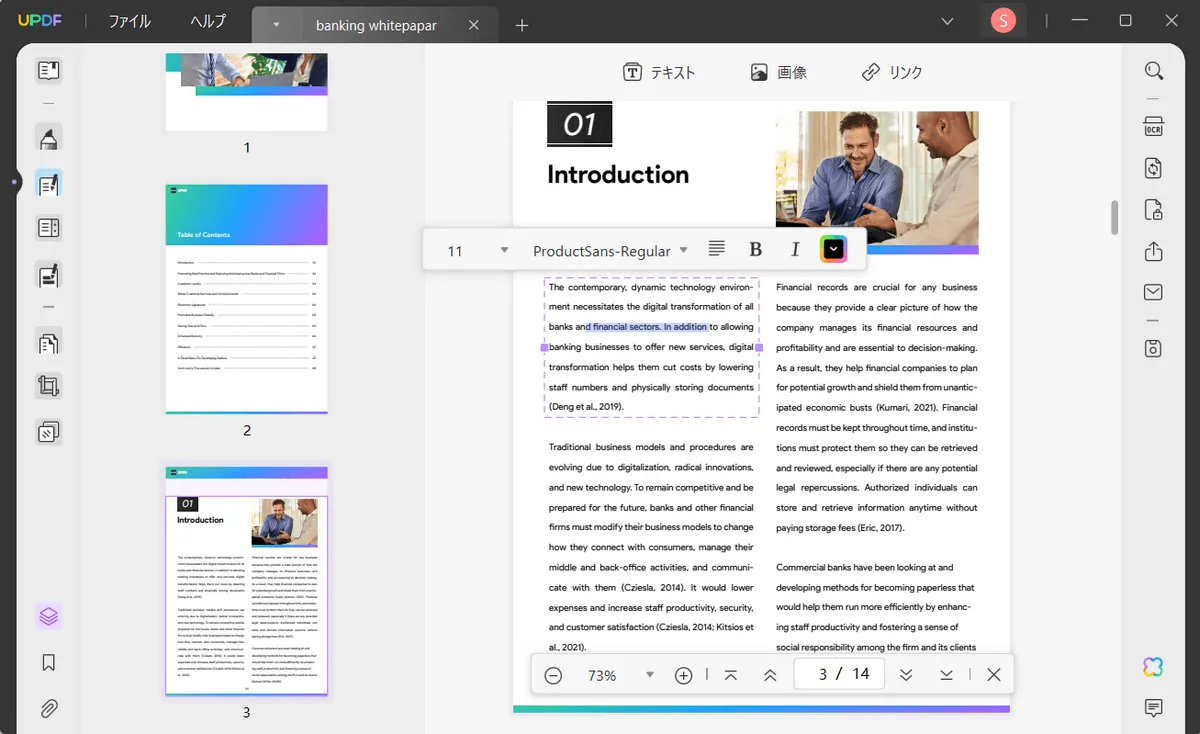
Task: Show the Layers panel
Action: pyautogui.click(x=48, y=616)
